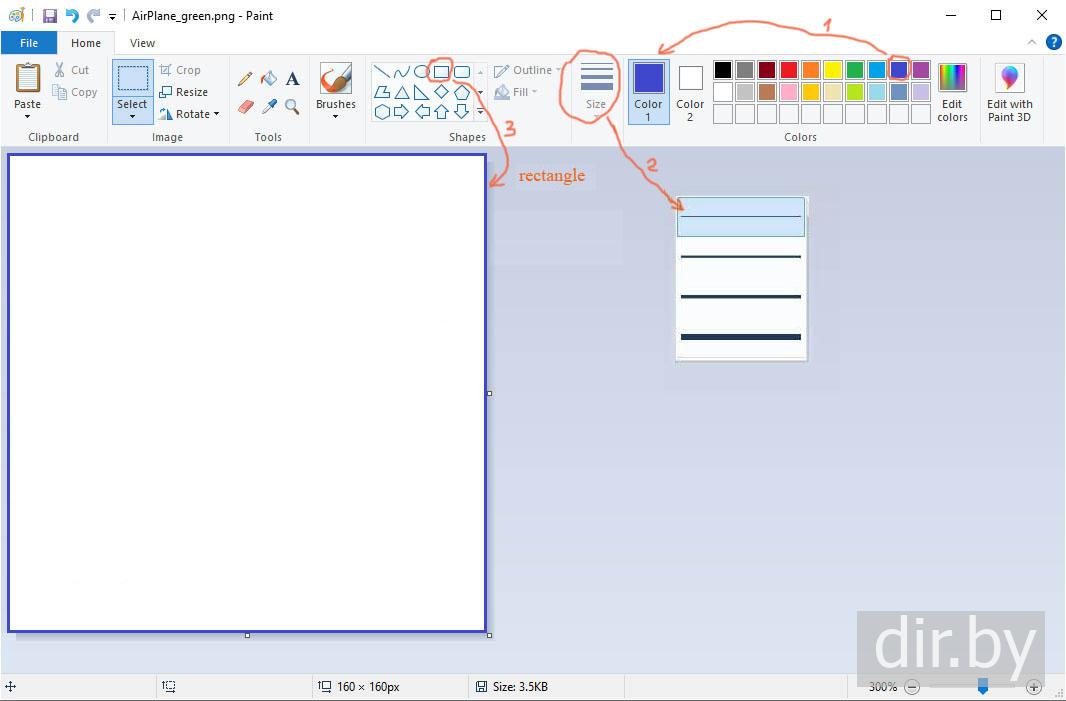Select the Fill with color bucket tool
The width and height of the screenshot is (1066, 701).
[x=269, y=79]
